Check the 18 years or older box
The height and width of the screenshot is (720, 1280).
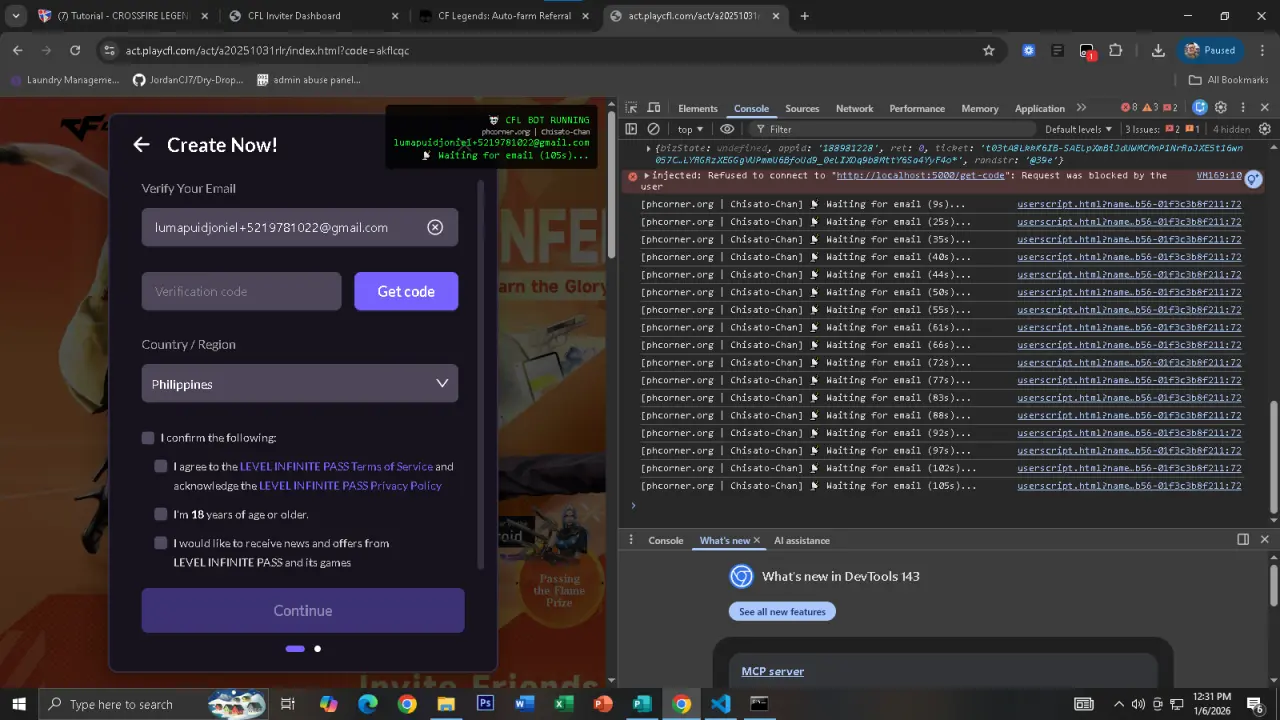161,514
